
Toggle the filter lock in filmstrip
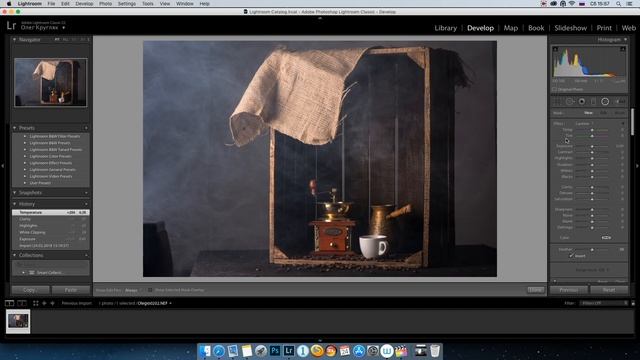click(x=633, y=303)
